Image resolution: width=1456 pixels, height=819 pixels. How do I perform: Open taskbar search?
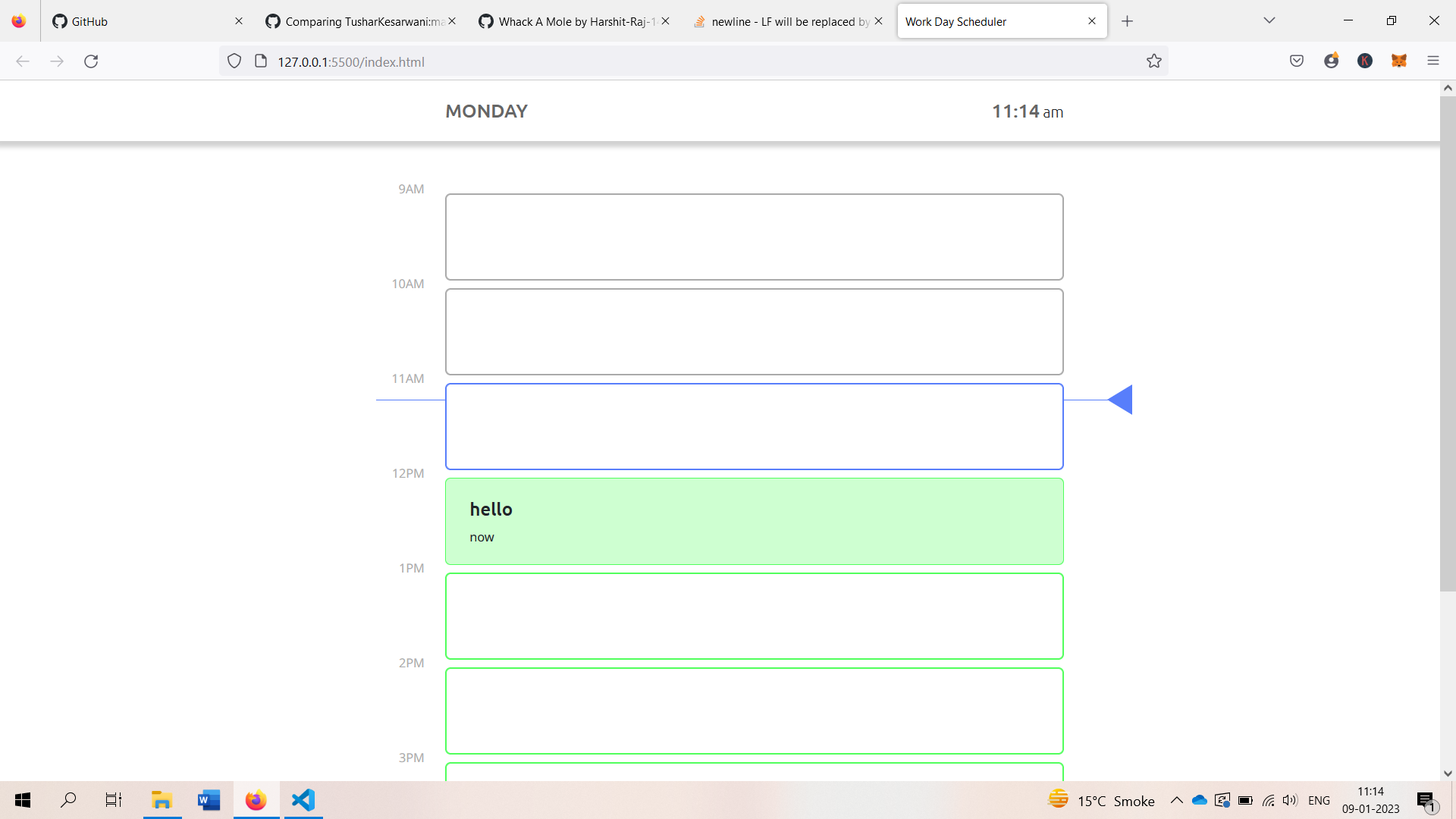tap(68, 800)
